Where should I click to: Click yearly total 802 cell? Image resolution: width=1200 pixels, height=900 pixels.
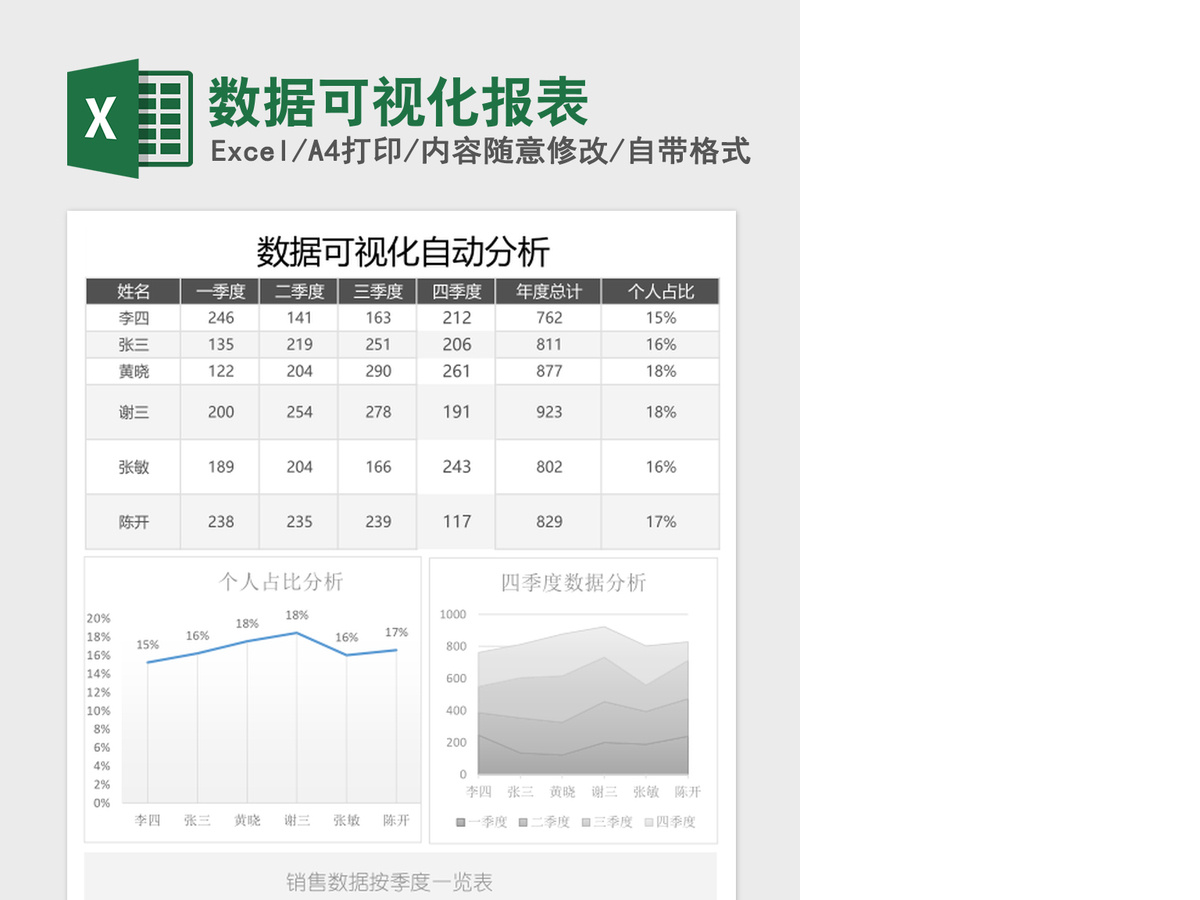(x=549, y=467)
